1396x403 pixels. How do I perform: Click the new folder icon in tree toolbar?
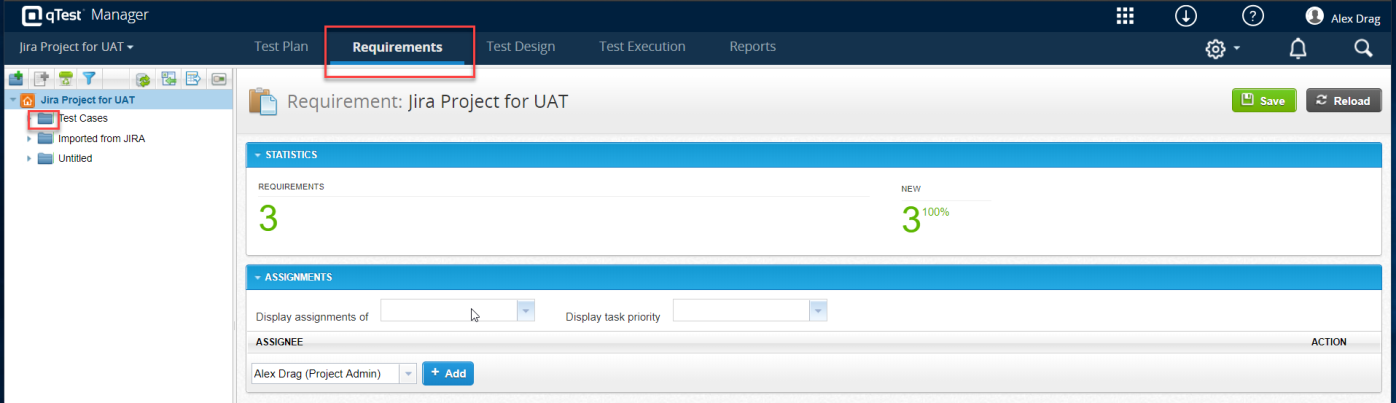click(16, 78)
